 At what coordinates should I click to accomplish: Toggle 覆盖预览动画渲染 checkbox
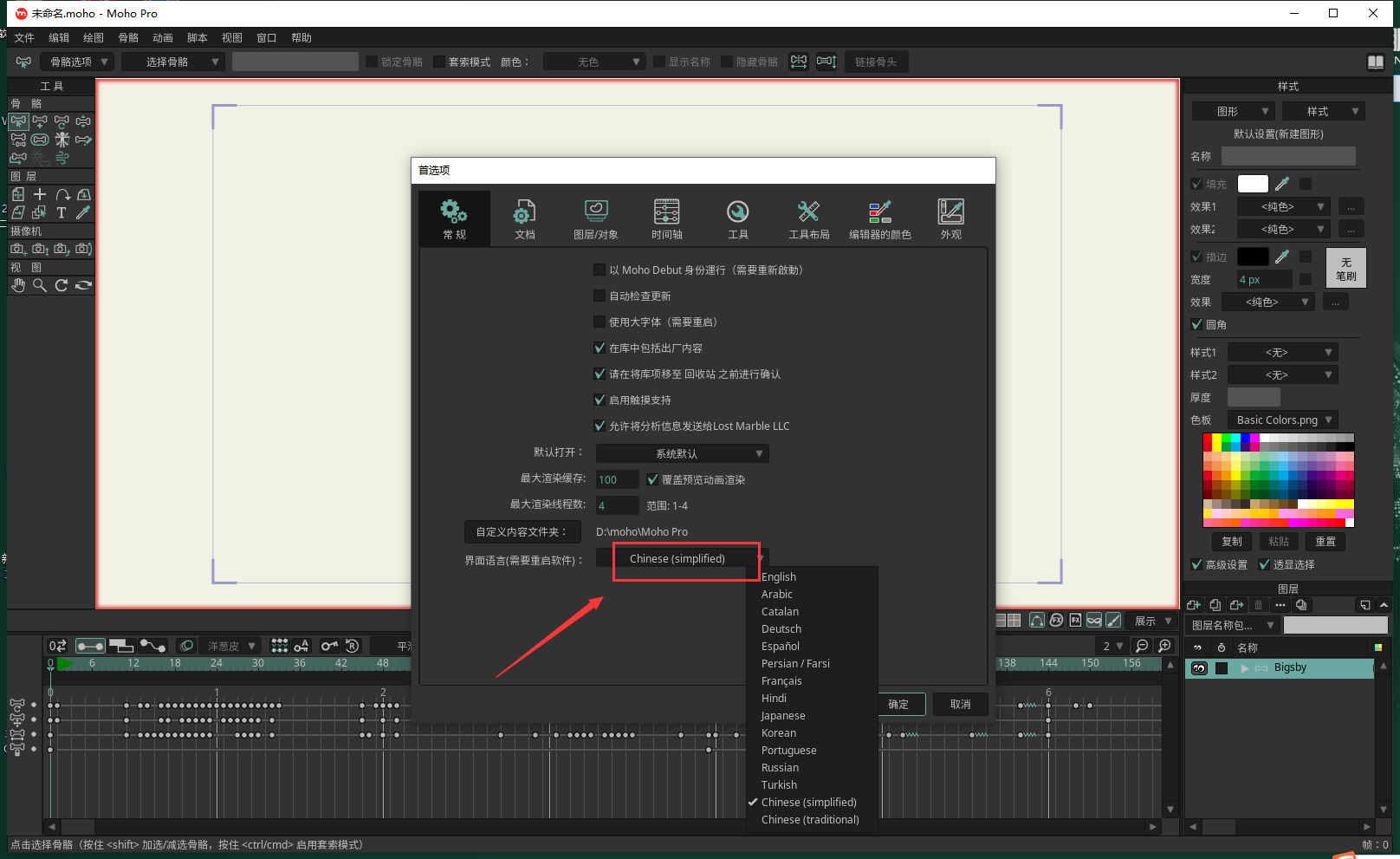point(652,479)
